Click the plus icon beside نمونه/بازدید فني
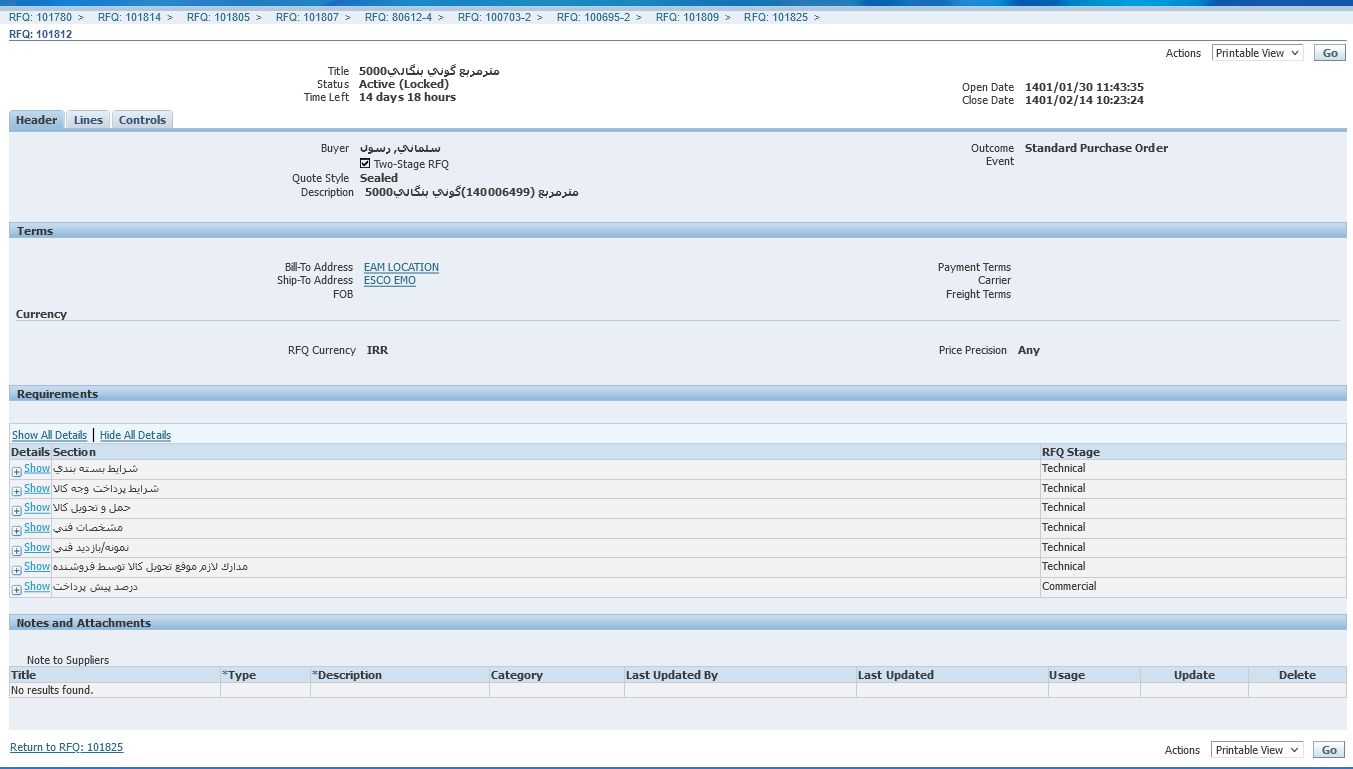 point(16,551)
